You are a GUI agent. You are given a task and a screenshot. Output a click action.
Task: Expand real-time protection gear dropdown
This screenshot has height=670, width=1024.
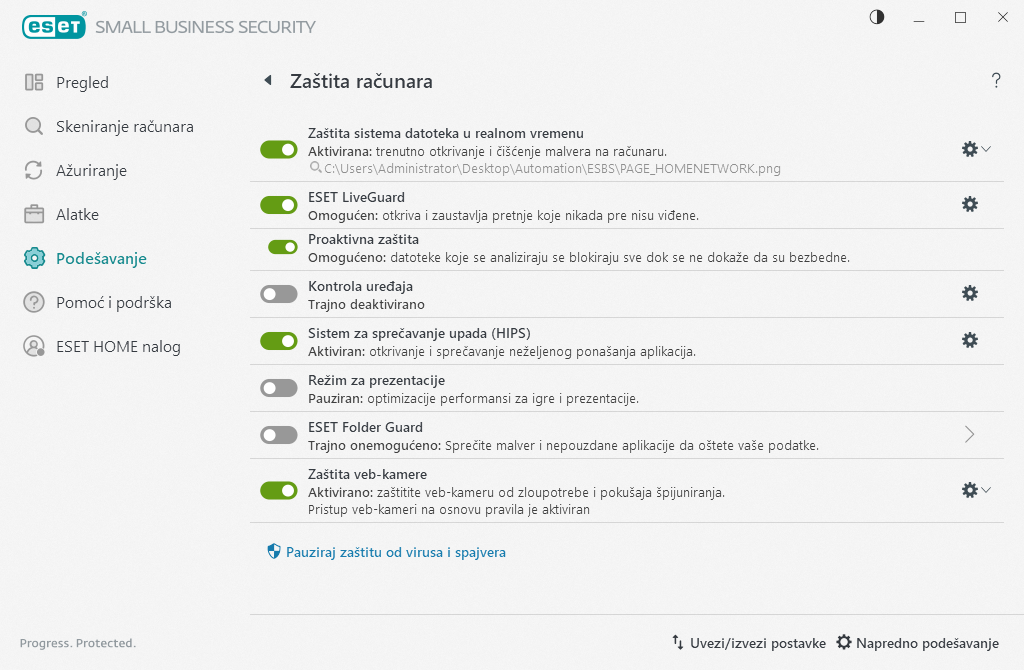click(976, 149)
